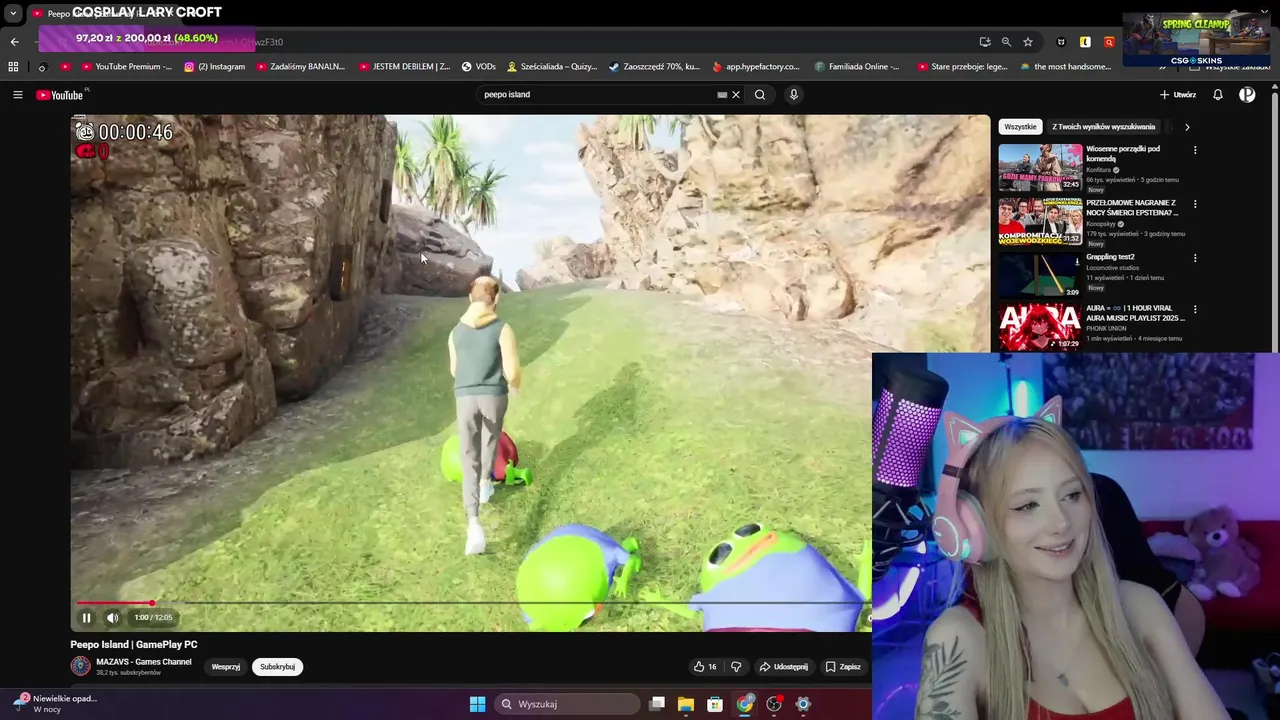This screenshot has height=720, width=1280.
Task: Open Settings gear on the taskbar
Action: point(803,704)
